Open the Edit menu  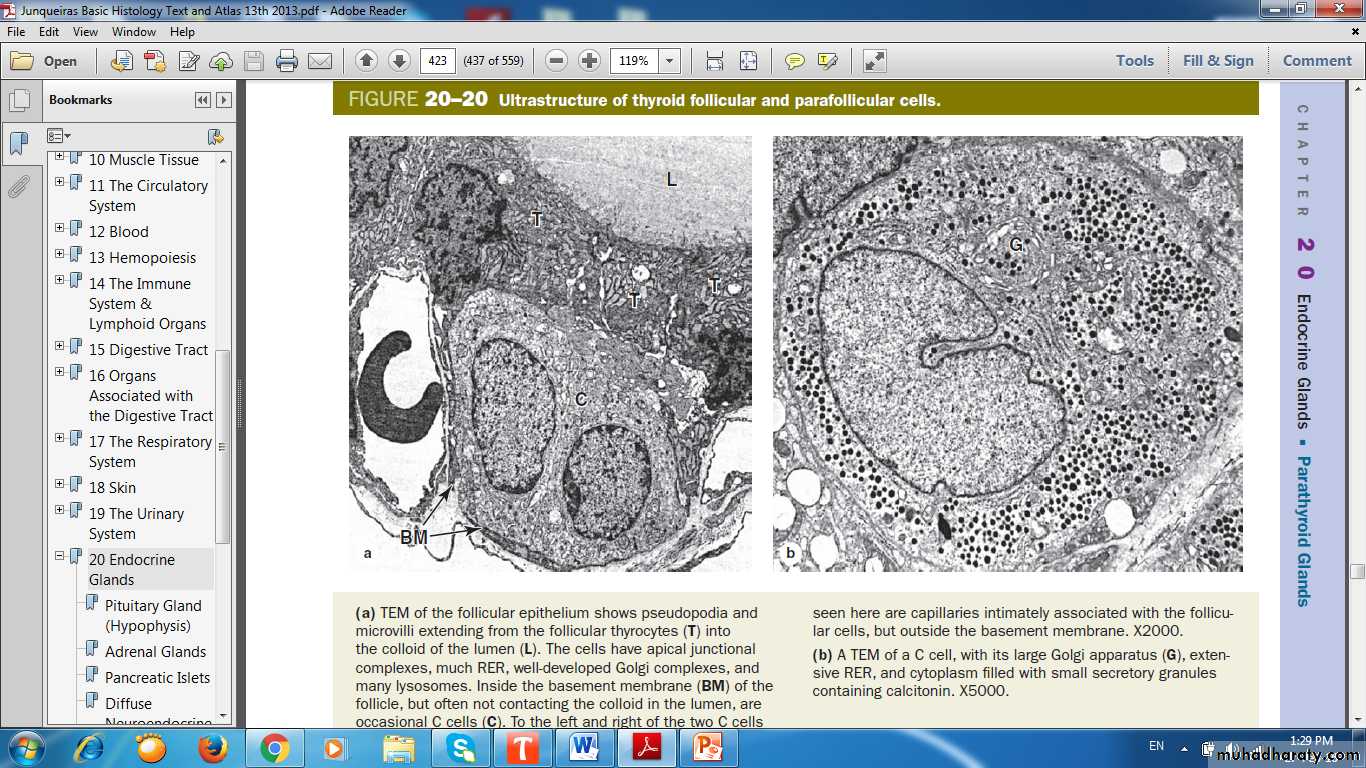pyautogui.click(x=49, y=32)
